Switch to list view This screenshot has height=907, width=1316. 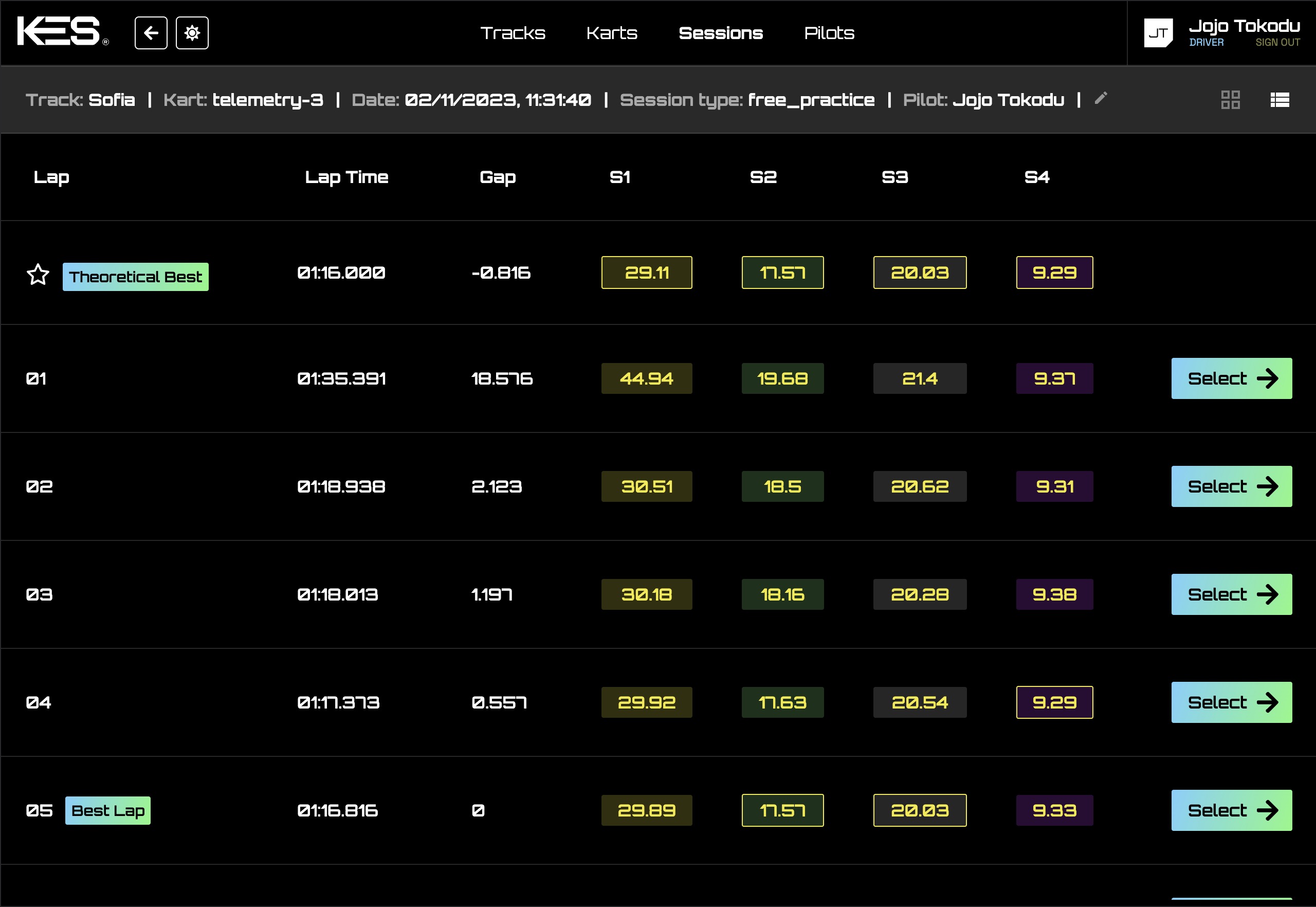pyautogui.click(x=1280, y=99)
